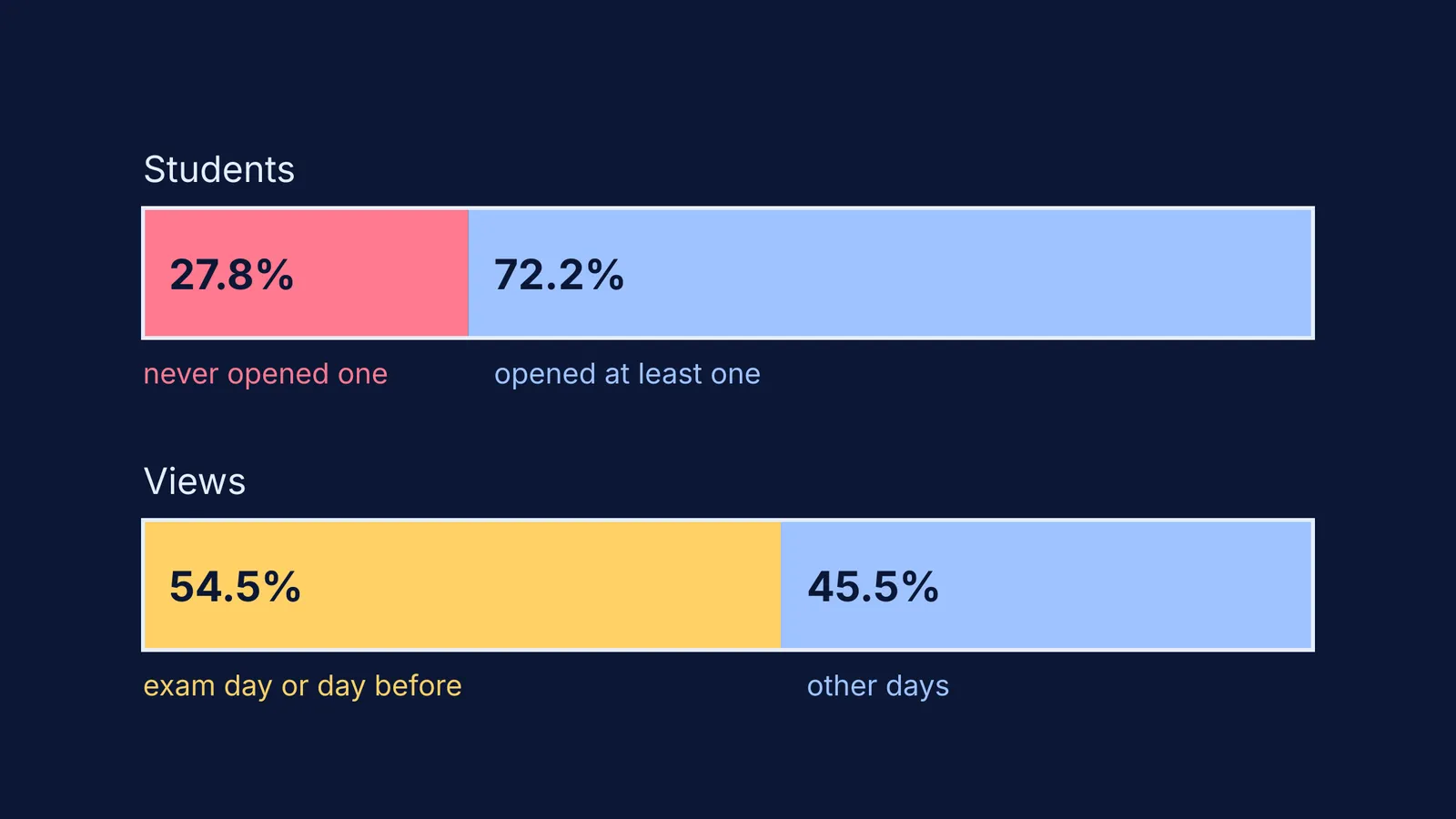Select the 72.2% blue bar segment
Screen dimensions: 1456x819
tap(890, 273)
